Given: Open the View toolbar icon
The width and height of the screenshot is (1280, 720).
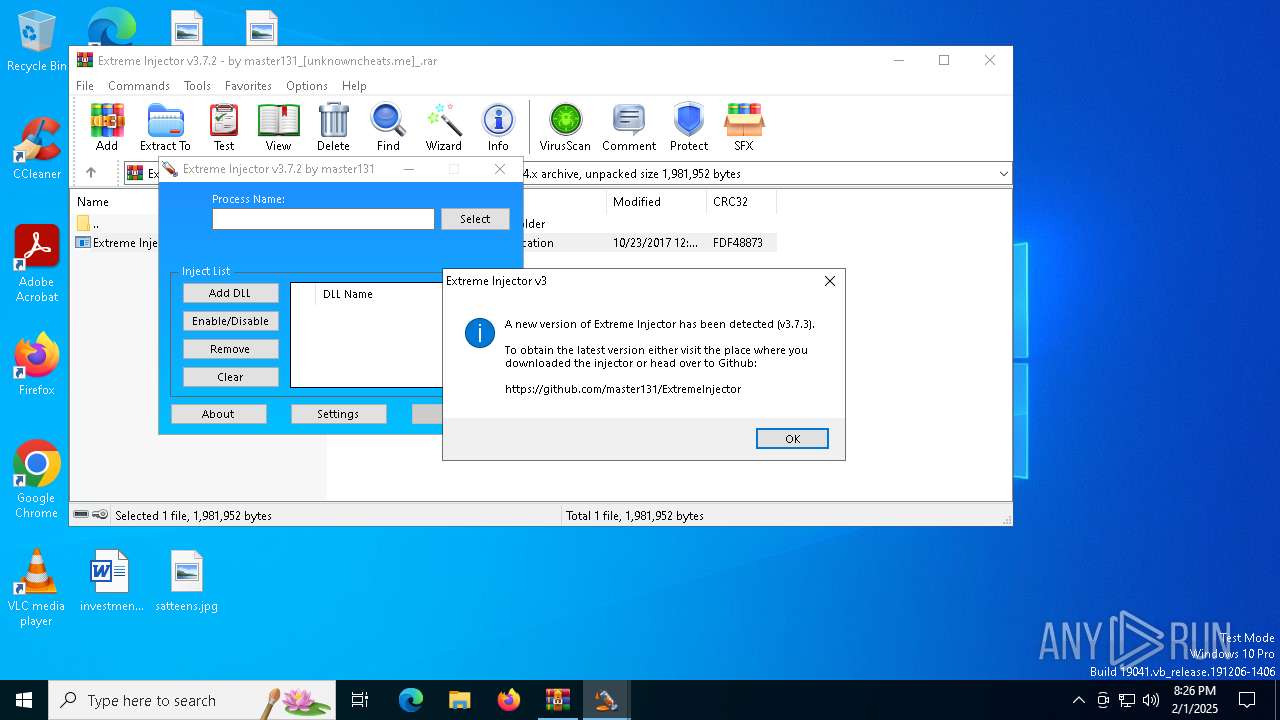Looking at the screenshot, I should (x=278, y=127).
